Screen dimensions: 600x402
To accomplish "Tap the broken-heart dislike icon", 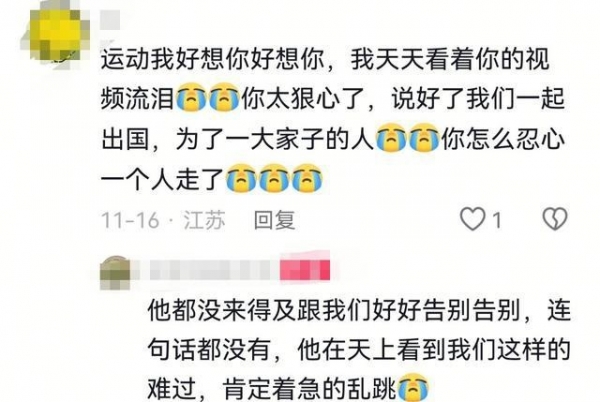I will coord(555,219).
